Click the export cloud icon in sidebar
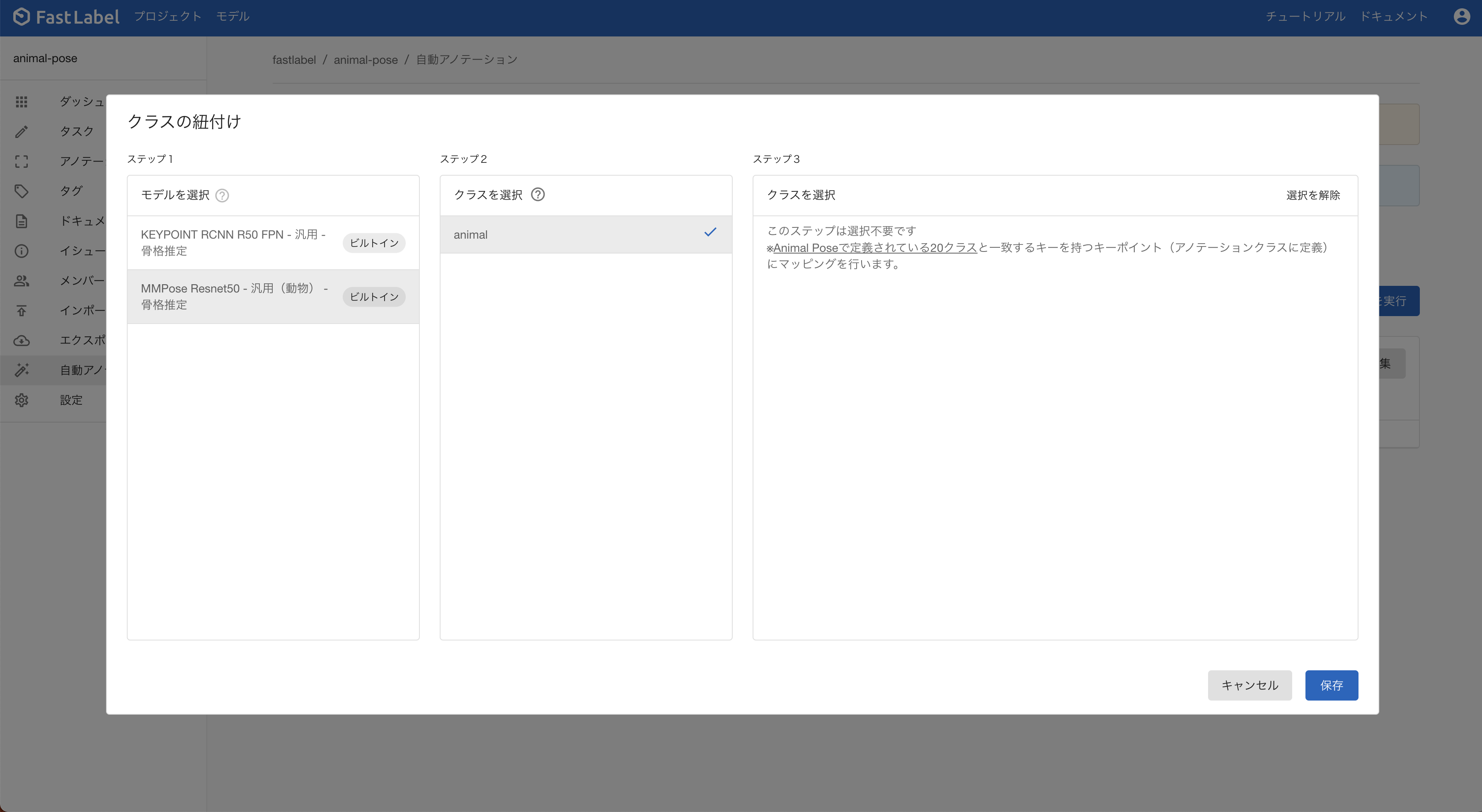The height and width of the screenshot is (812, 1482). click(21, 341)
